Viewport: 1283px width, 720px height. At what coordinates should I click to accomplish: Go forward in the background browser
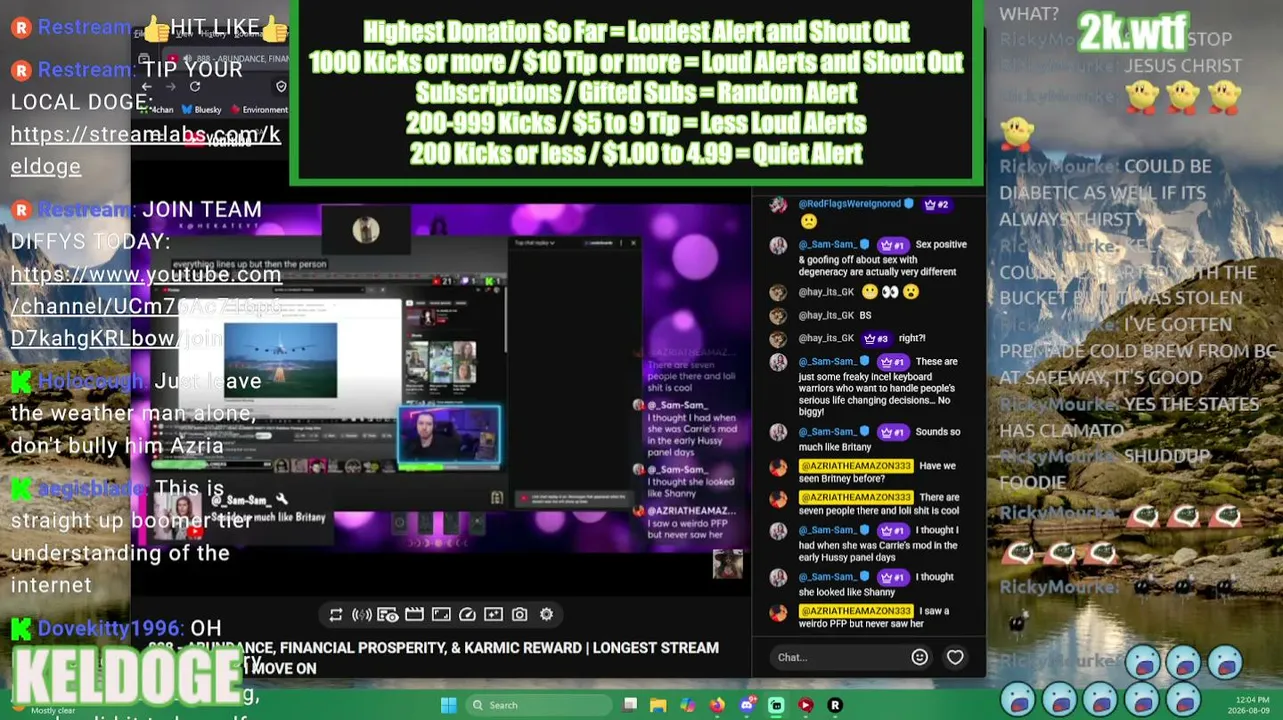coord(170,87)
